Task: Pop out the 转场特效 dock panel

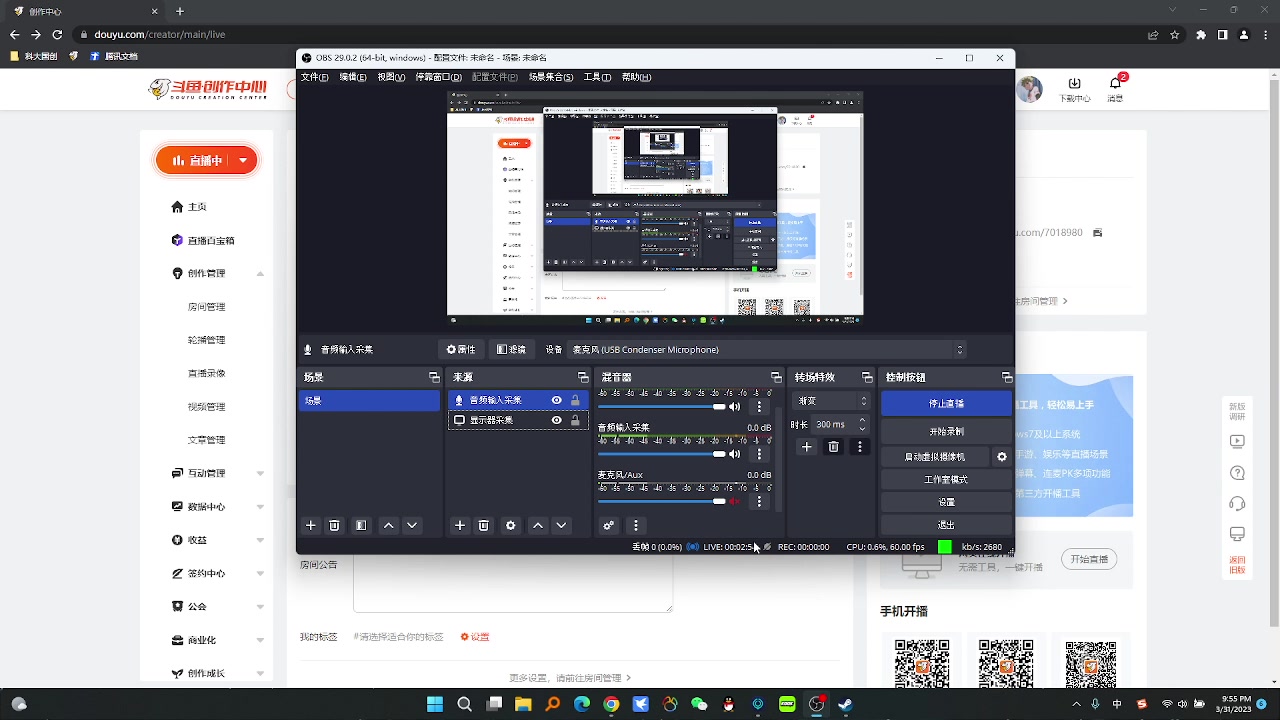Action: click(x=867, y=377)
